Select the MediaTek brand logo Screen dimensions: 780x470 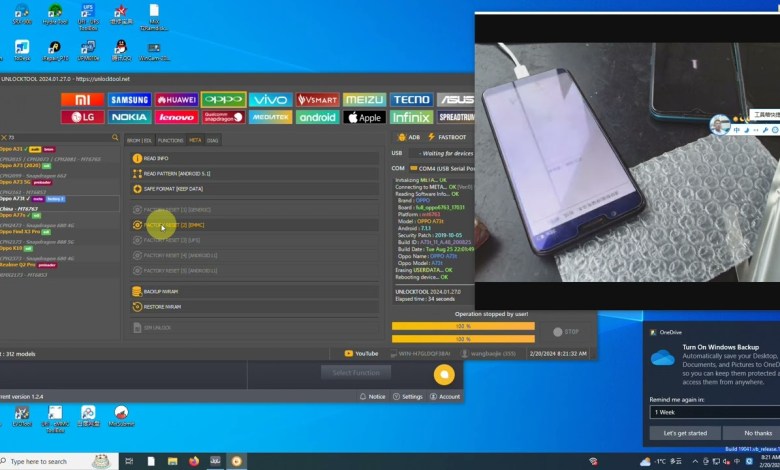[271, 117]
